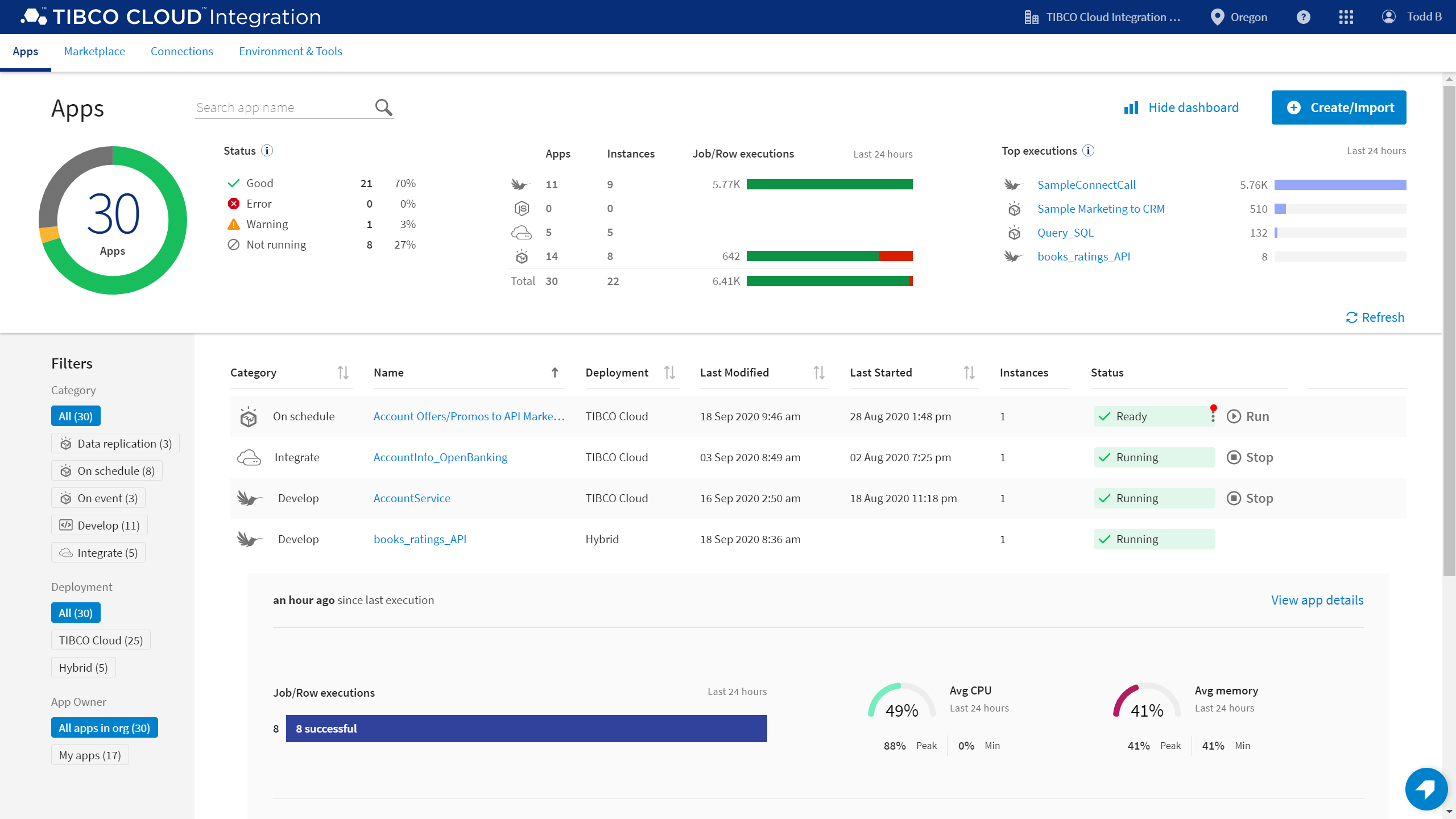
Task: Click the Flogo hummingbird icon in Apps summary
Action: coord(520,184)
